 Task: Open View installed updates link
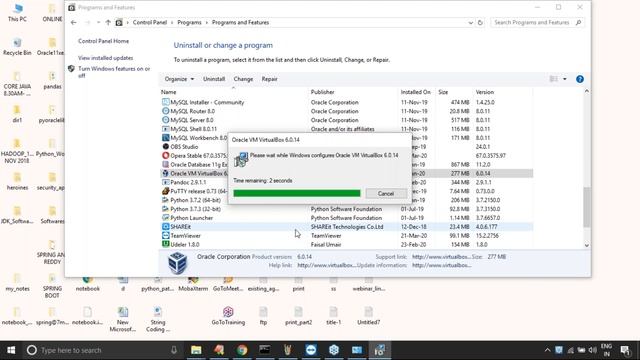[x=105, y=58]
